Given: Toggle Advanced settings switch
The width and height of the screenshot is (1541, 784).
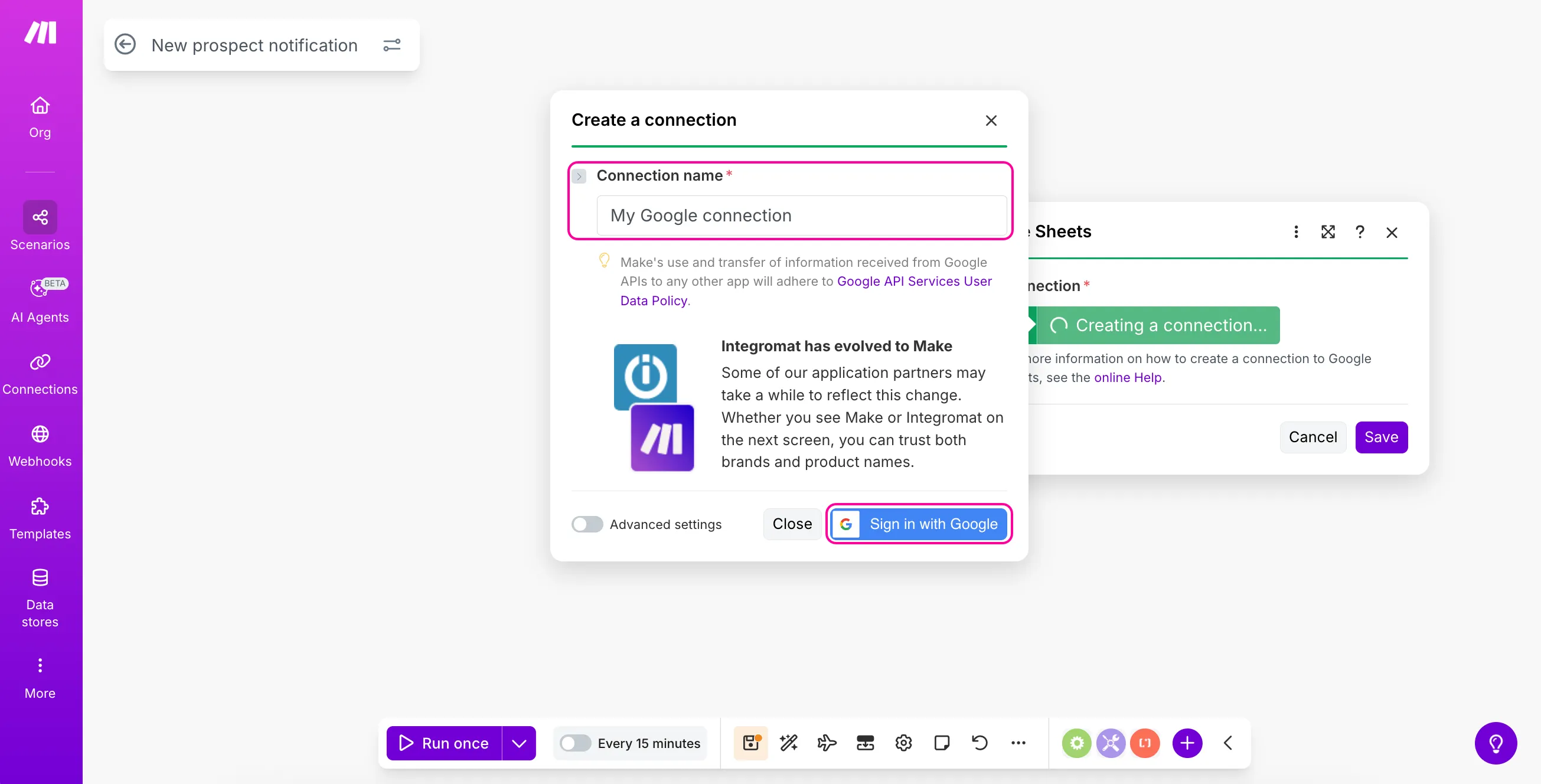Looking at the screenshot, I should (587, 524).
